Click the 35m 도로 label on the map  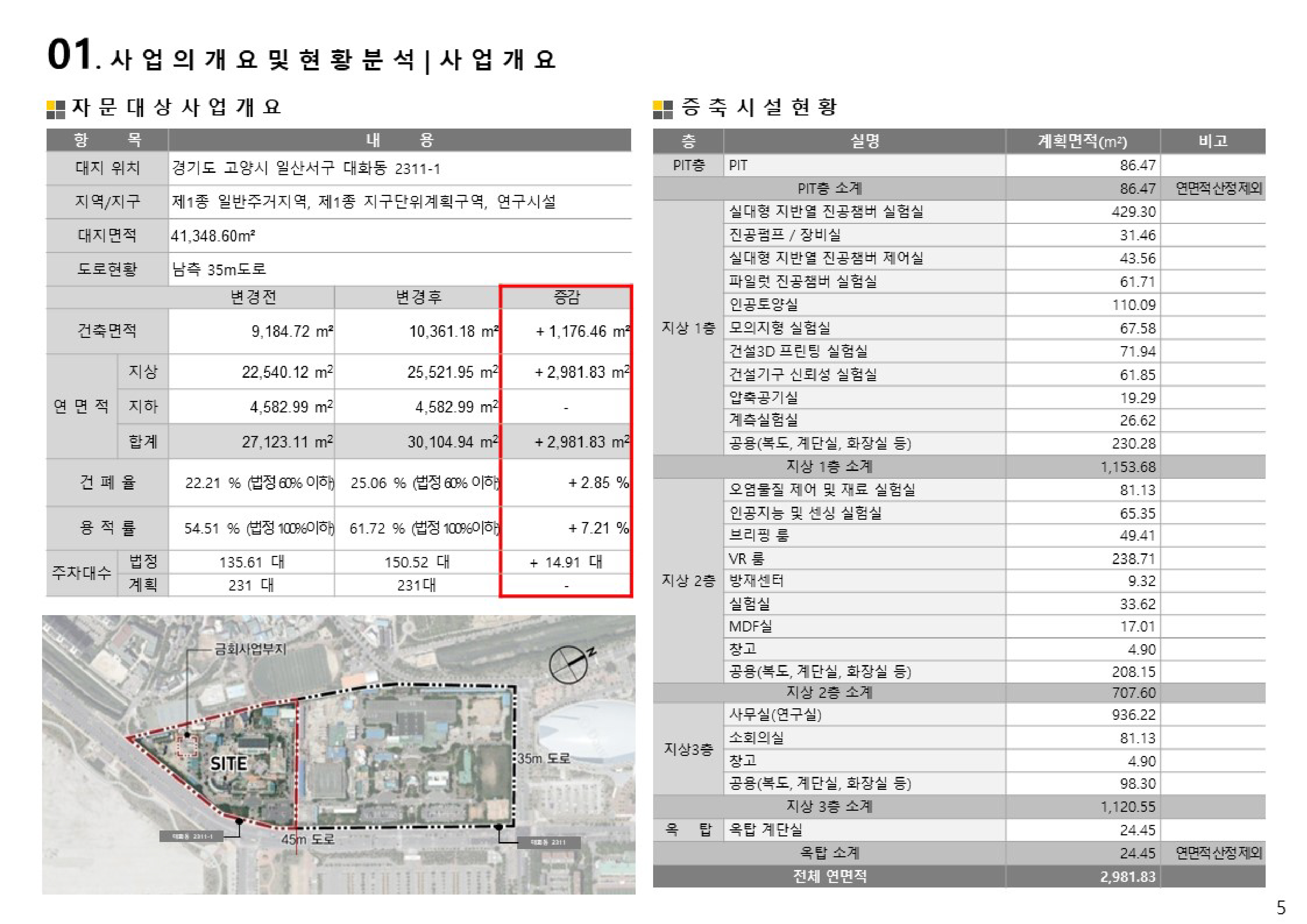(543, 758)
